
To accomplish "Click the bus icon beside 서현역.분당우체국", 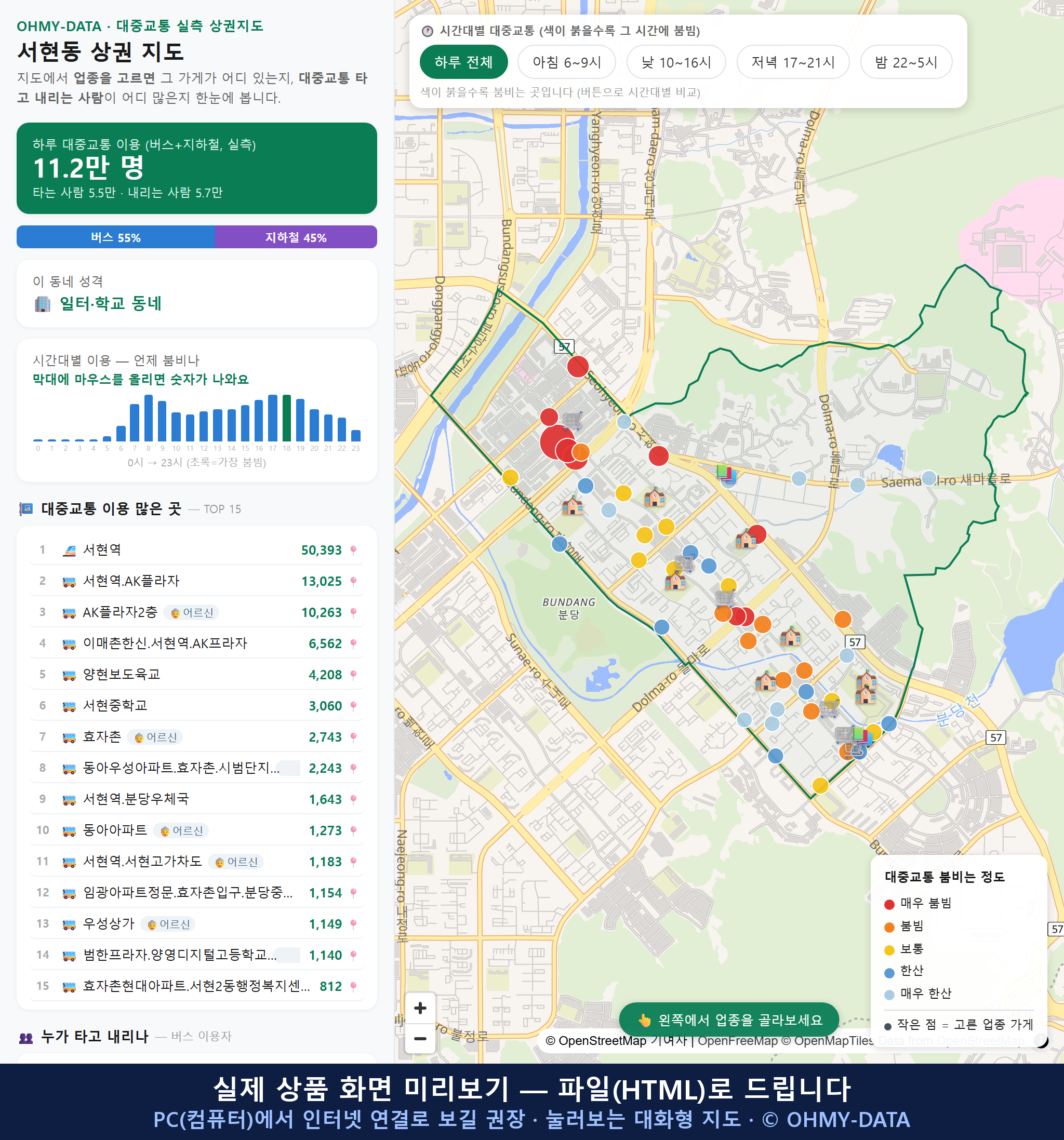I will (x=69, y=799).
